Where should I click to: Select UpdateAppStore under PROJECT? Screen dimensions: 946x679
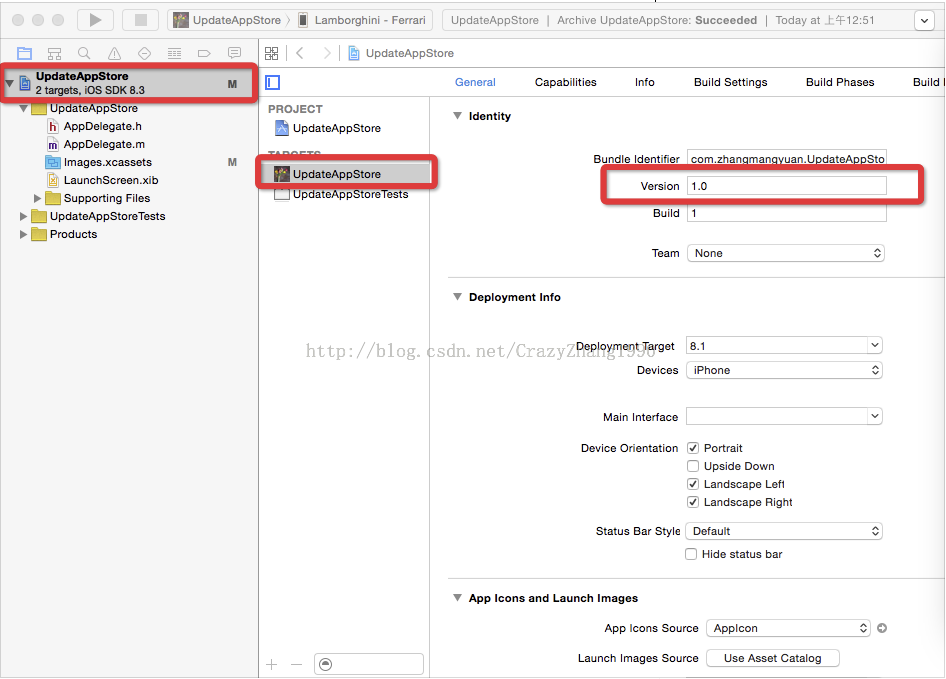[337, 128]
